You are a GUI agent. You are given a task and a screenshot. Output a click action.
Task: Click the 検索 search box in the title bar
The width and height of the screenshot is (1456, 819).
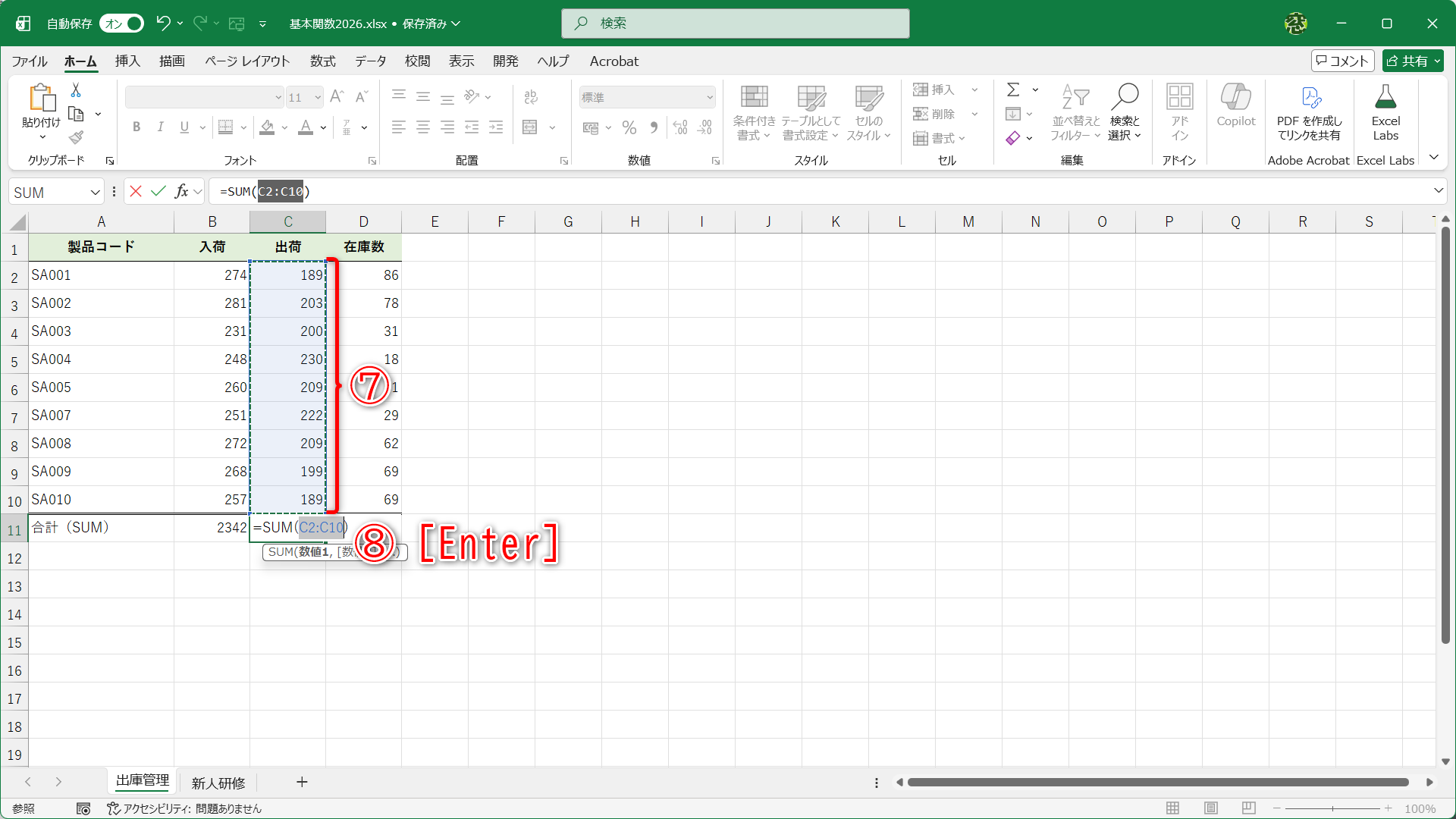[x=735, y=24]
